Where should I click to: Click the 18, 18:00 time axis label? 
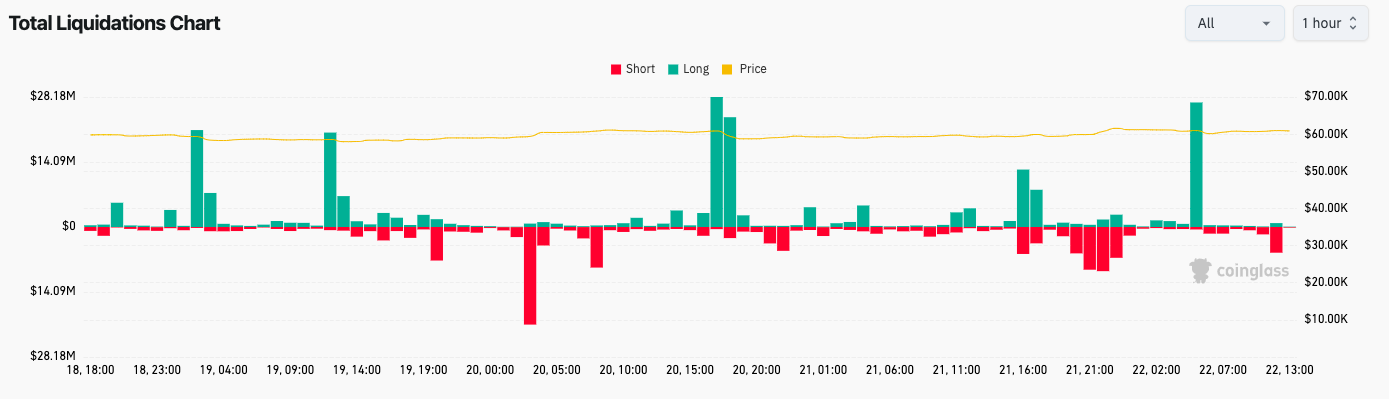click(x=91, y=369)
